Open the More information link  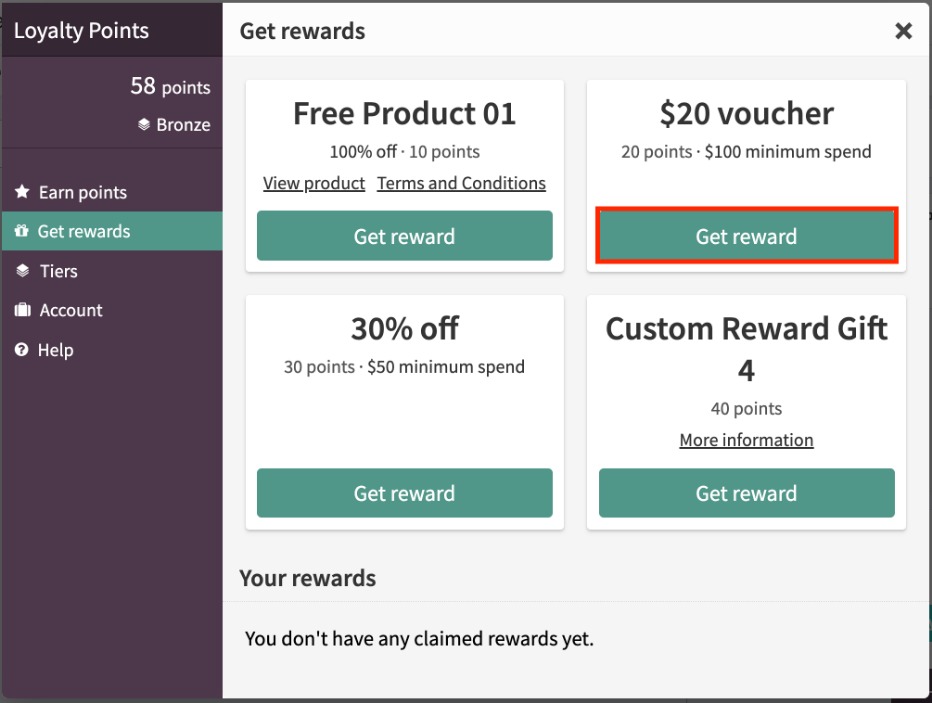click(746, 440)
